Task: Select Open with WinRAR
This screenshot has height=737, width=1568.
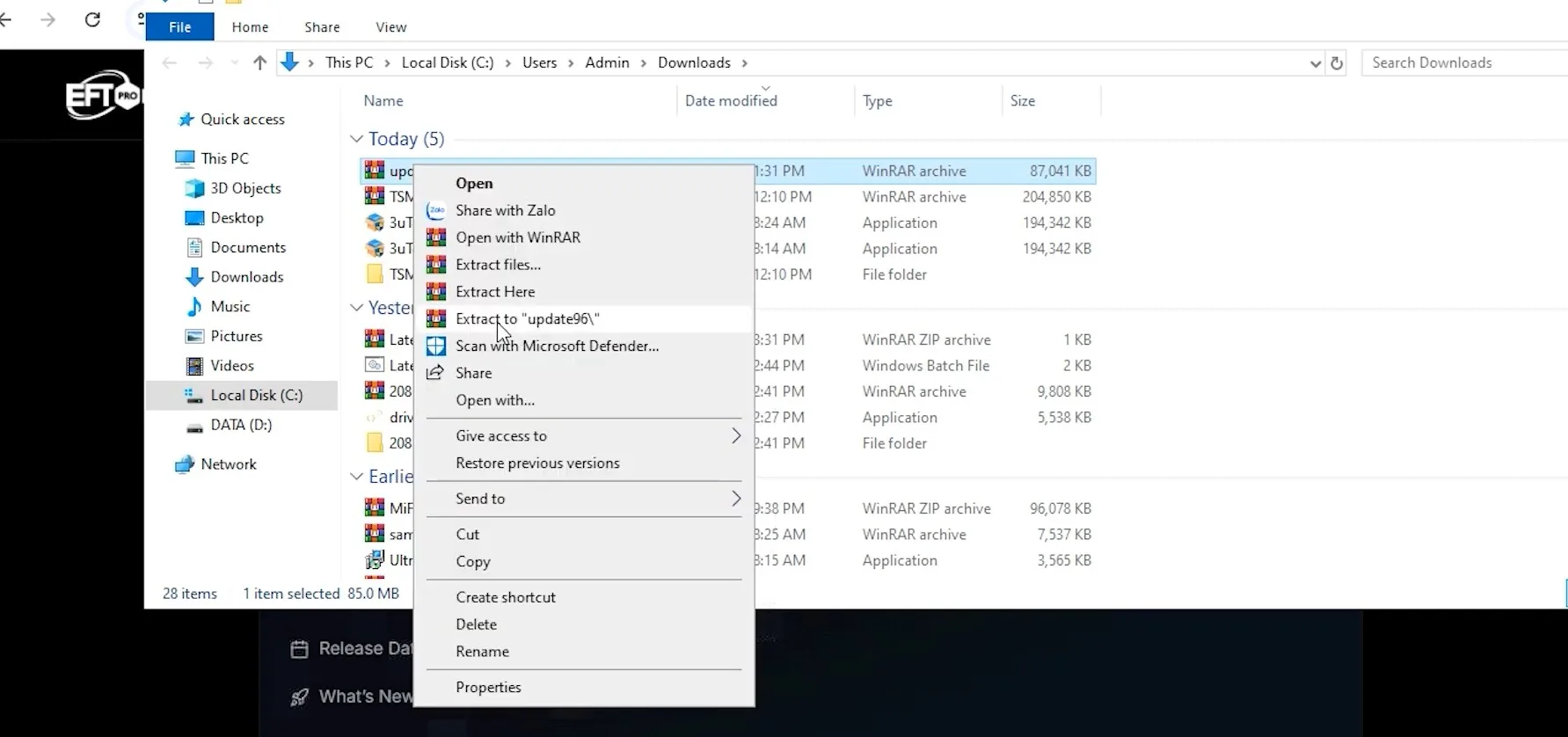Action: (584, 237)
